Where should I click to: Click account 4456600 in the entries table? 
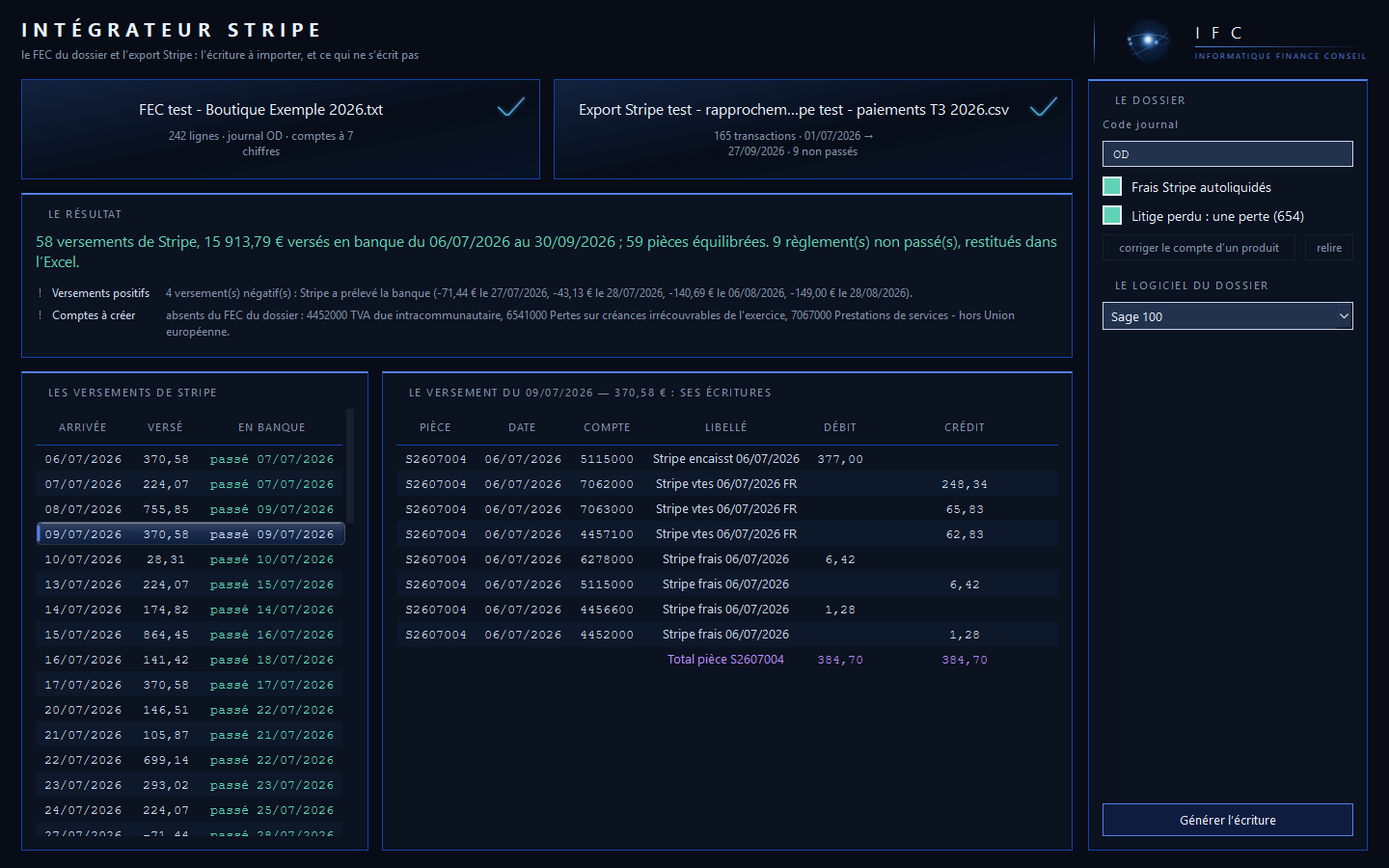click(x=607, y=610)
